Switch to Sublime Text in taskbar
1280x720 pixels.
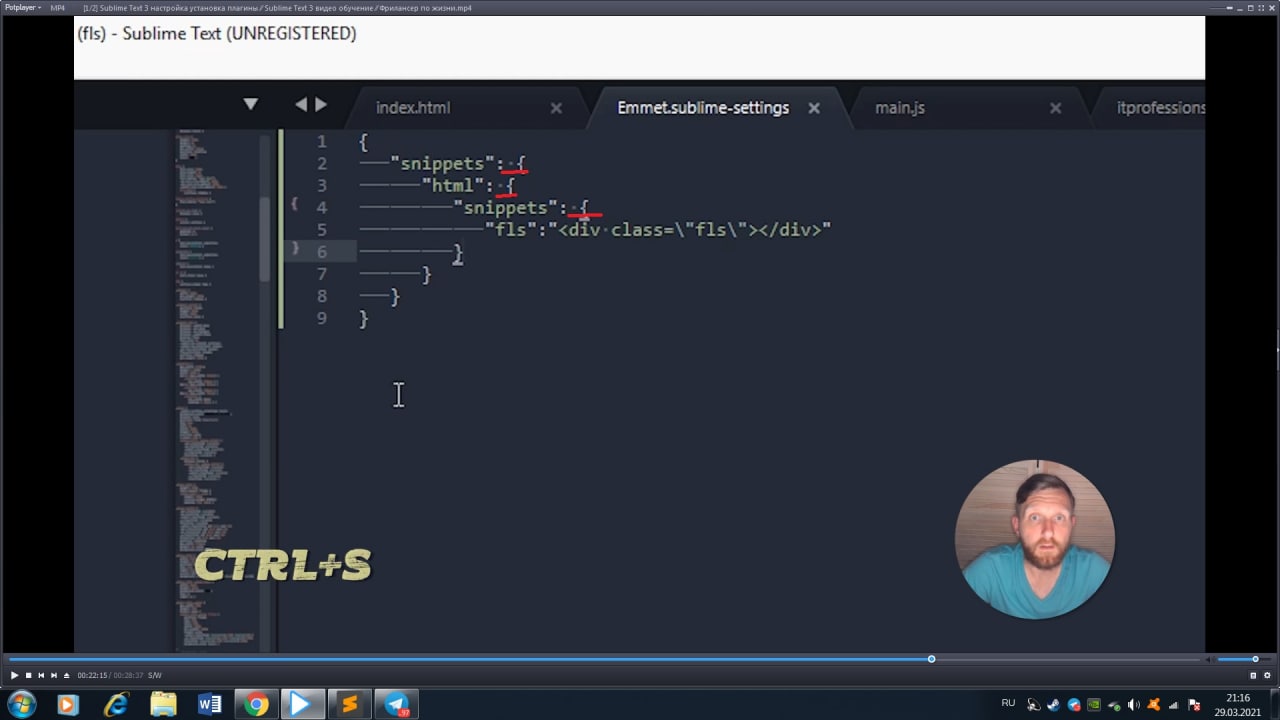click(349, 704)
